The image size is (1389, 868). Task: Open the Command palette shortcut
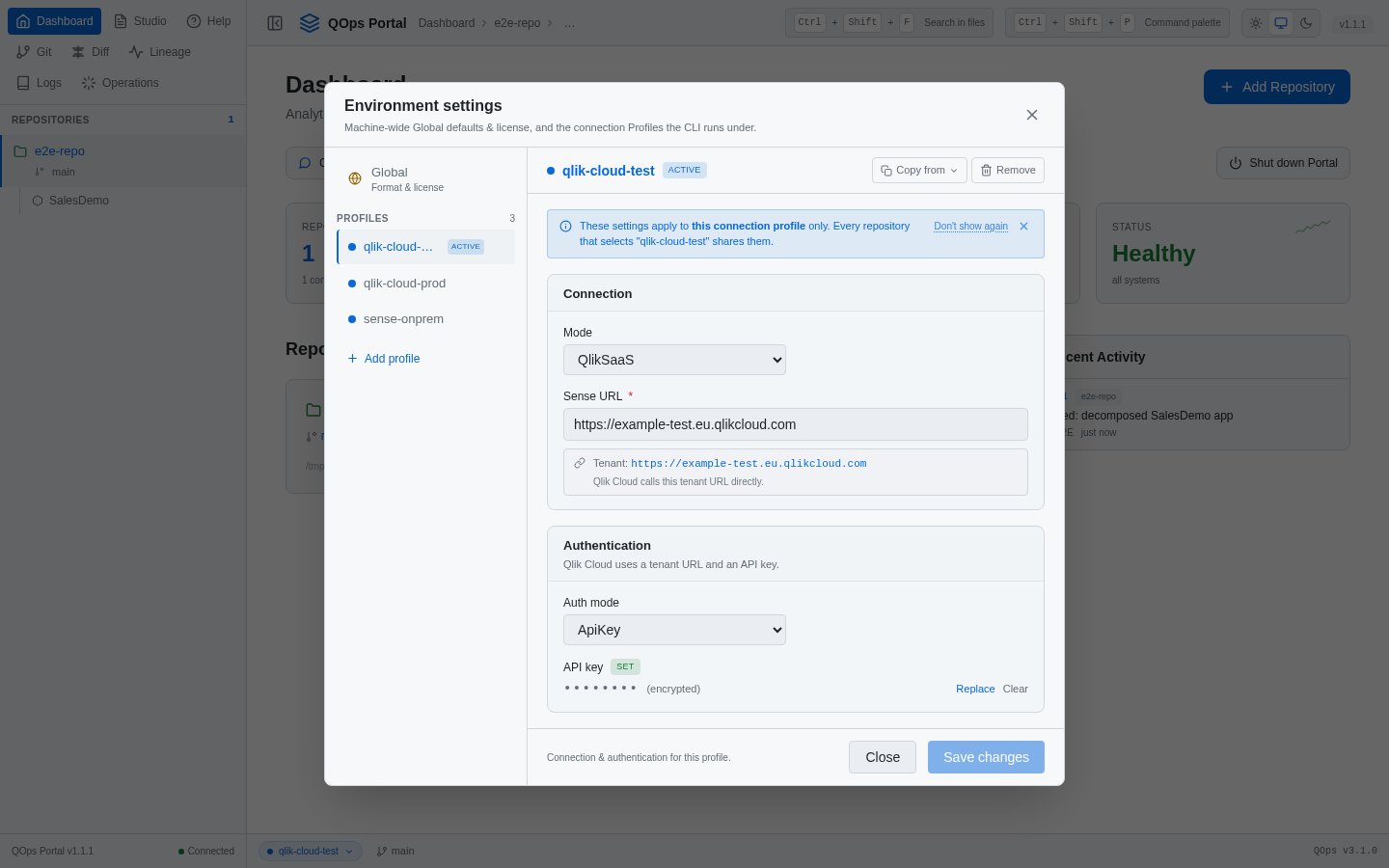coord(1117,22)
